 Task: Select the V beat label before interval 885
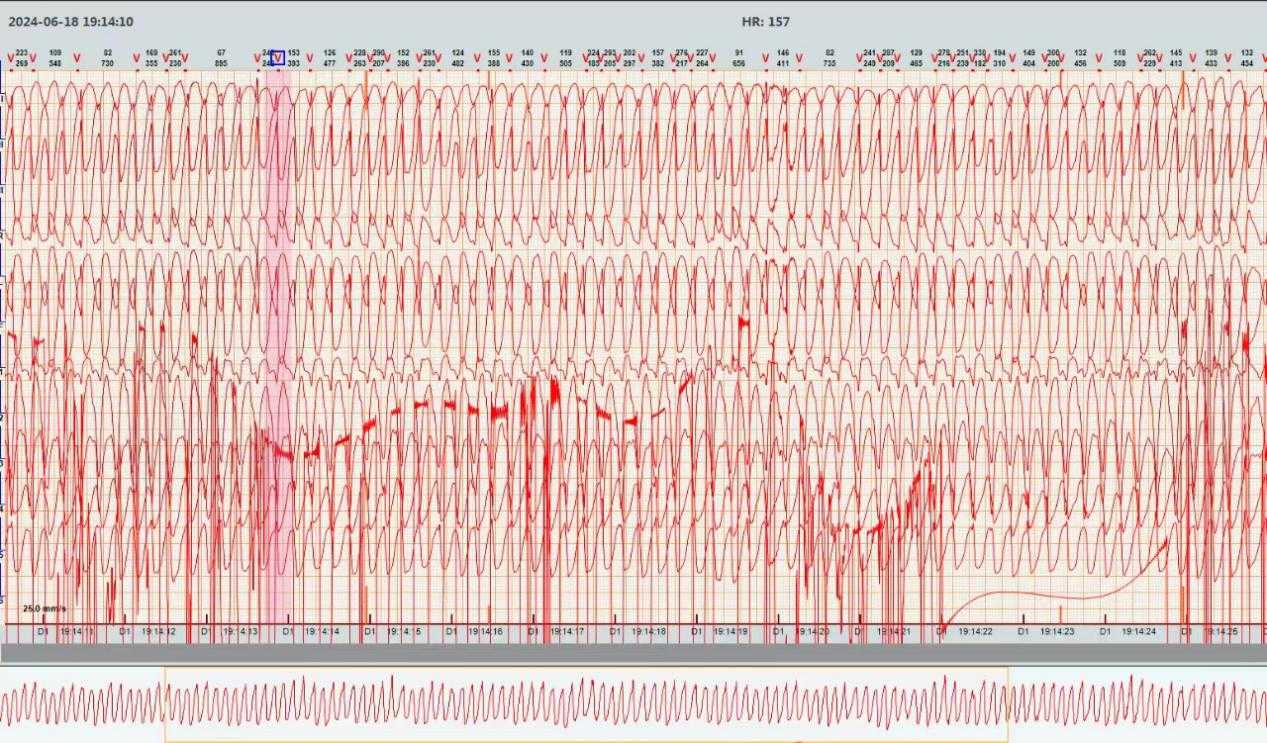(x=184, y=59)
